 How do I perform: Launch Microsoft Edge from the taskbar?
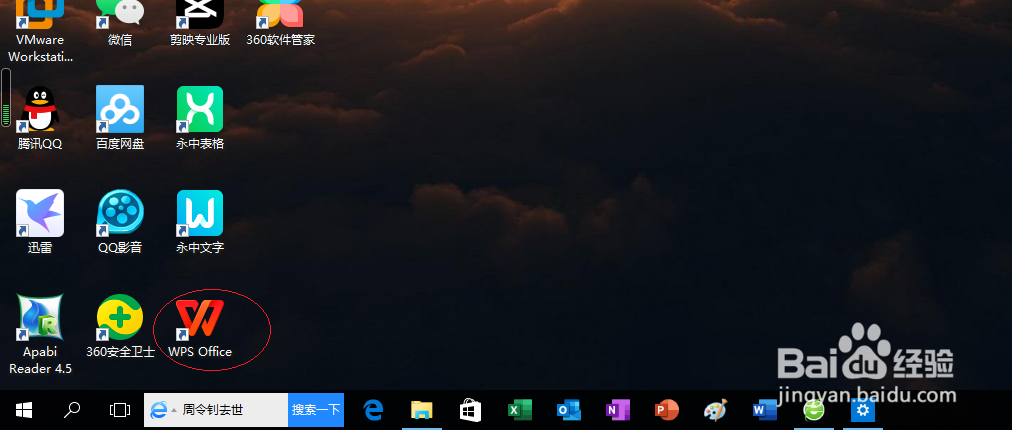pos(373,409)
